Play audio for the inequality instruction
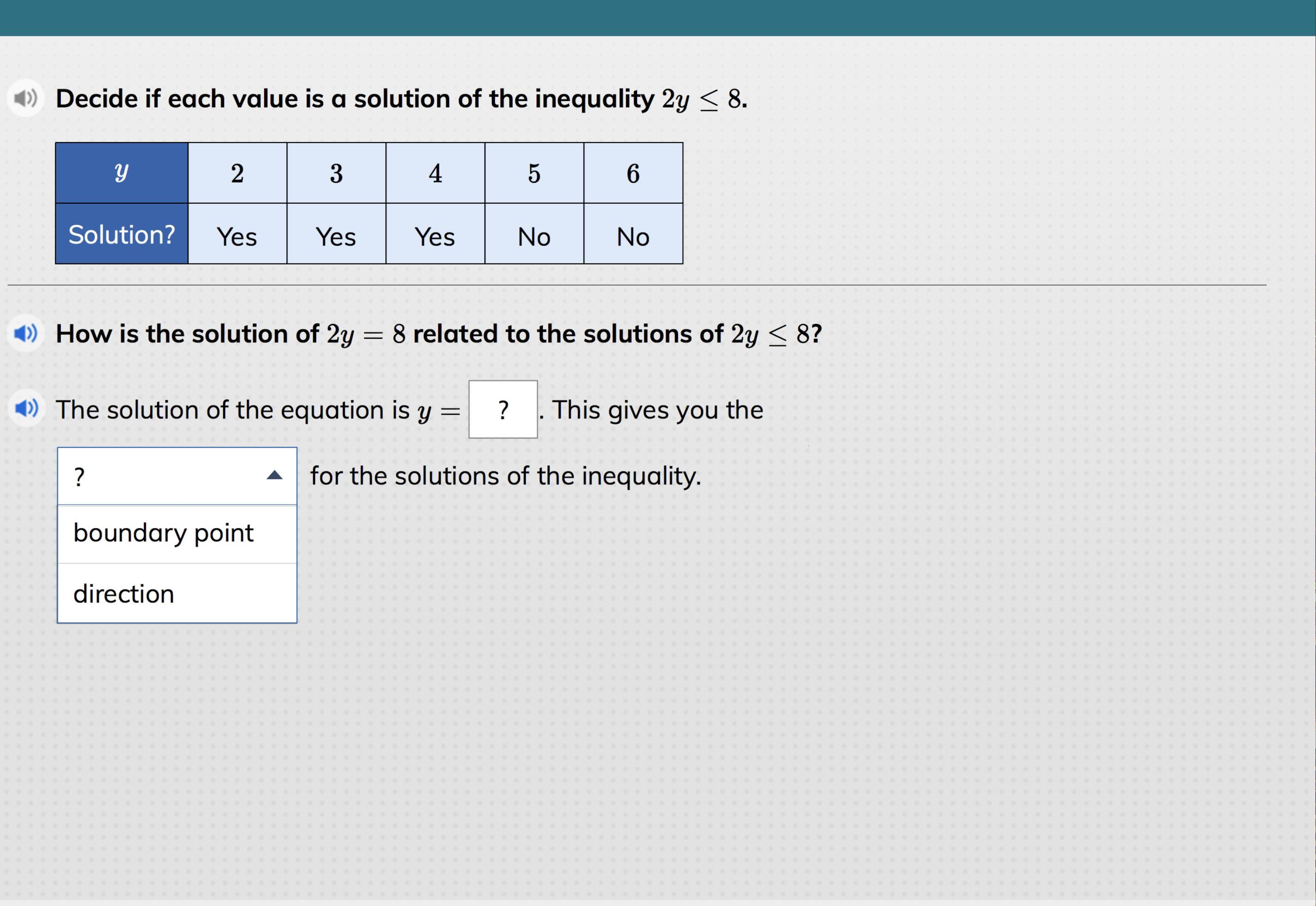The height and width of the screenshot is (906, 1316). coord(25,98)
